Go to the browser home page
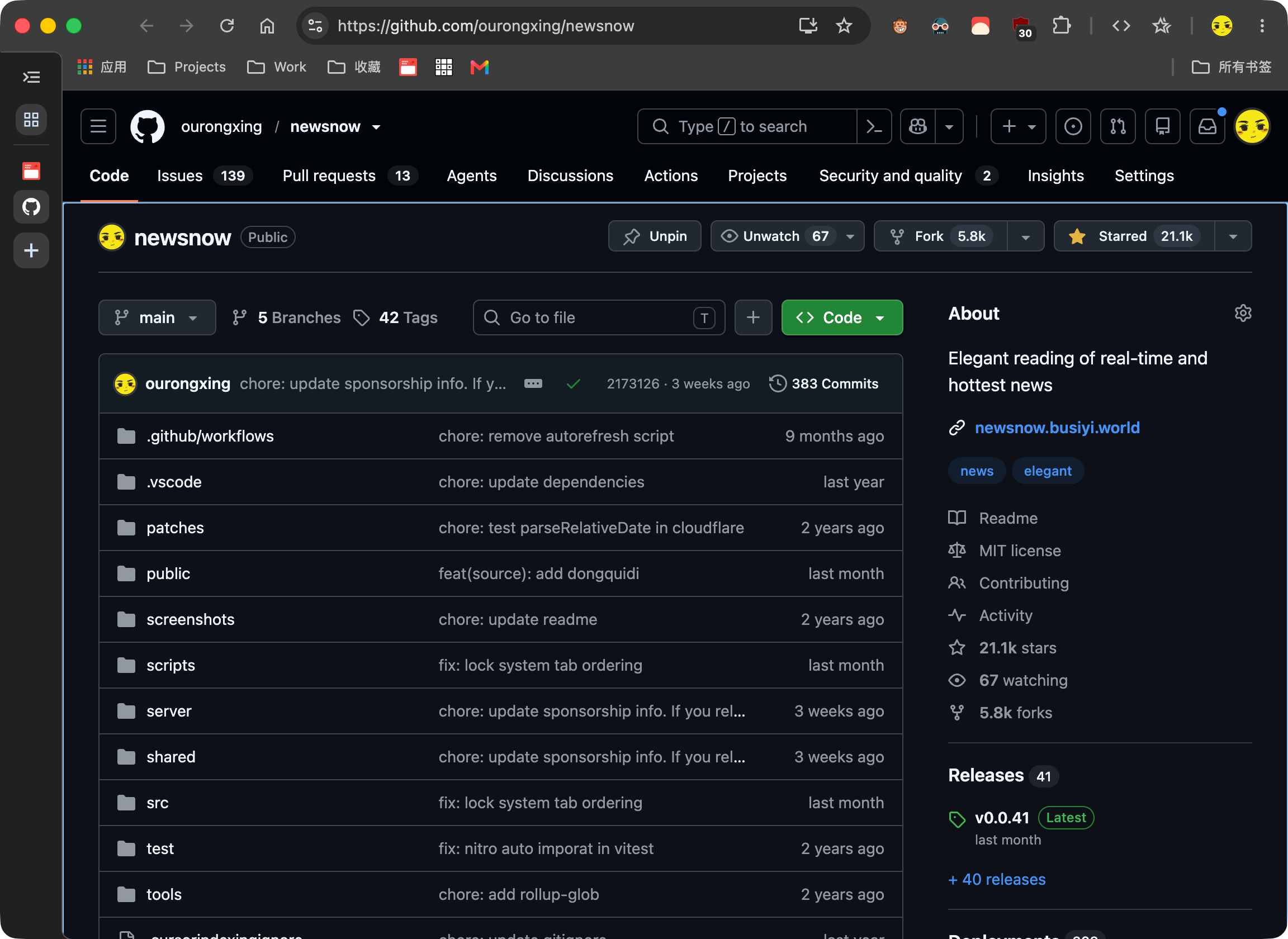The width and height of the screenshot is (1288, 939). point(267,26)
